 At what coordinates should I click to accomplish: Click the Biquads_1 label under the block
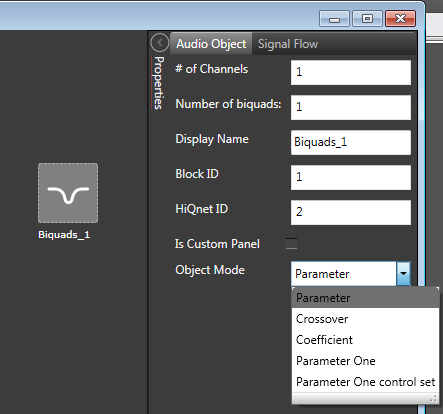(x=64, y=235)
